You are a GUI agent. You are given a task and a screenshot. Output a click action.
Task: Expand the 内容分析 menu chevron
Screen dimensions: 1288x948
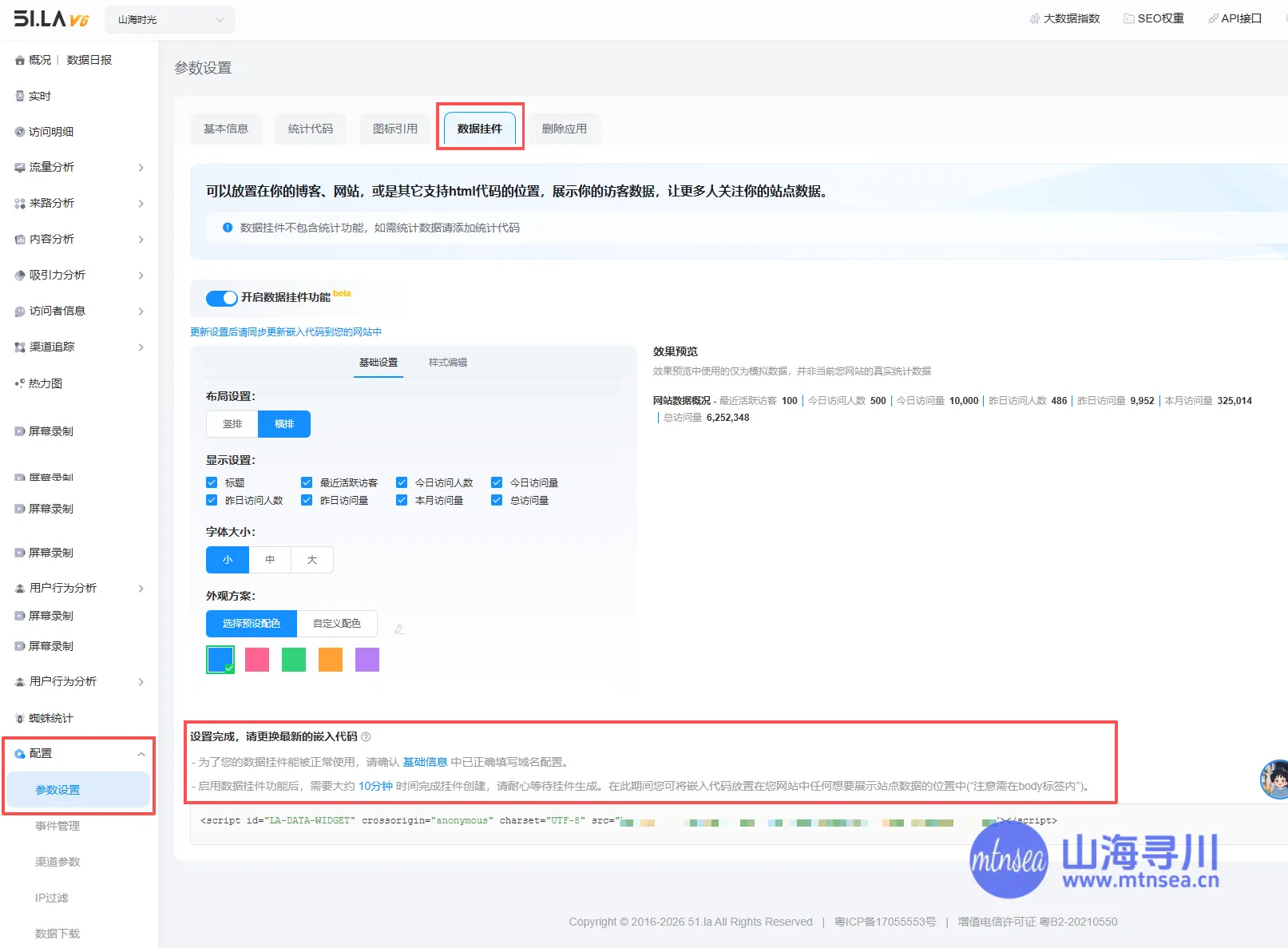pos(141,240)
